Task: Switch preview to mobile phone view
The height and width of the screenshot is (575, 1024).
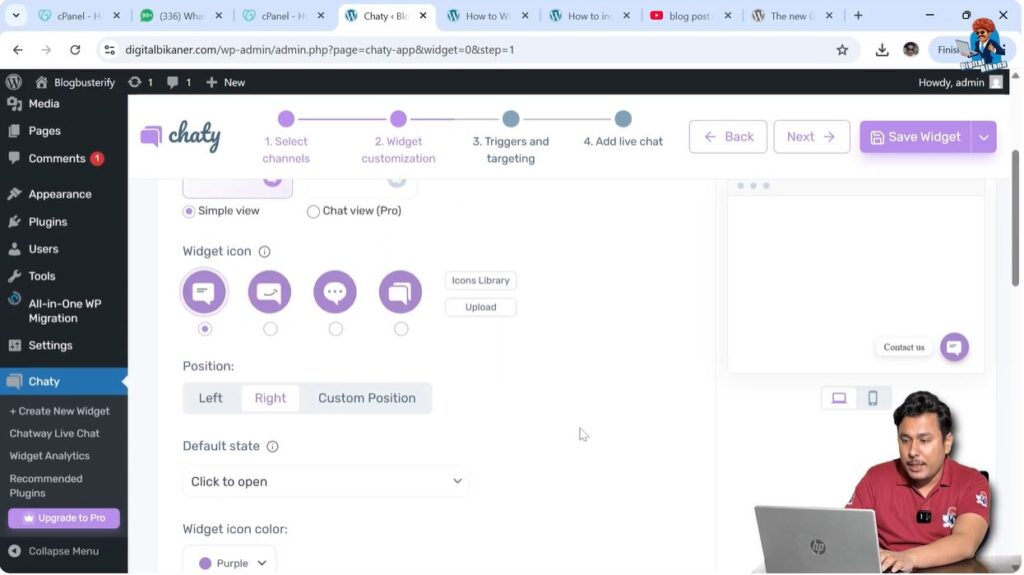Action: (x=872, y=398)
